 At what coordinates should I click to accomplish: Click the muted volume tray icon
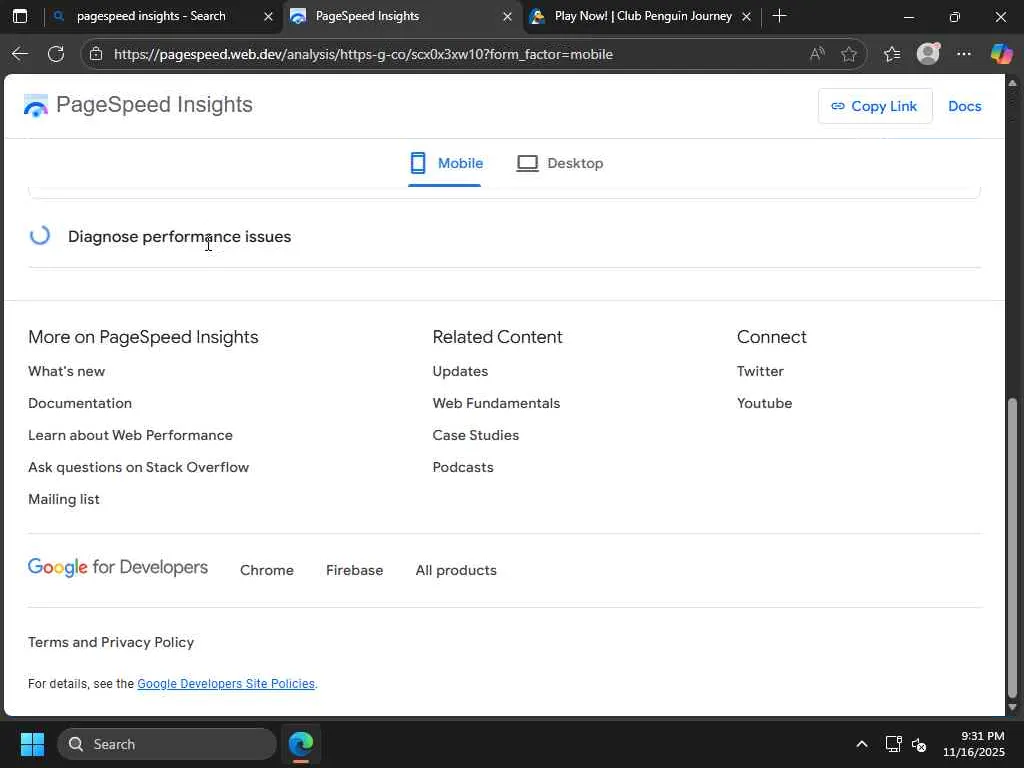pyautogui.click(x=919, y=744)
